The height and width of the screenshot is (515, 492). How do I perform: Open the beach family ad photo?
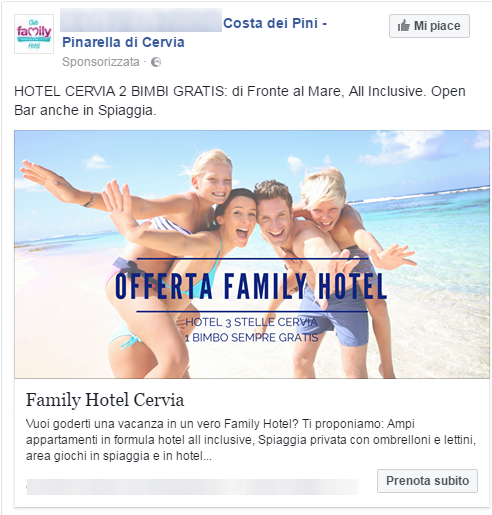coord(252,254)
